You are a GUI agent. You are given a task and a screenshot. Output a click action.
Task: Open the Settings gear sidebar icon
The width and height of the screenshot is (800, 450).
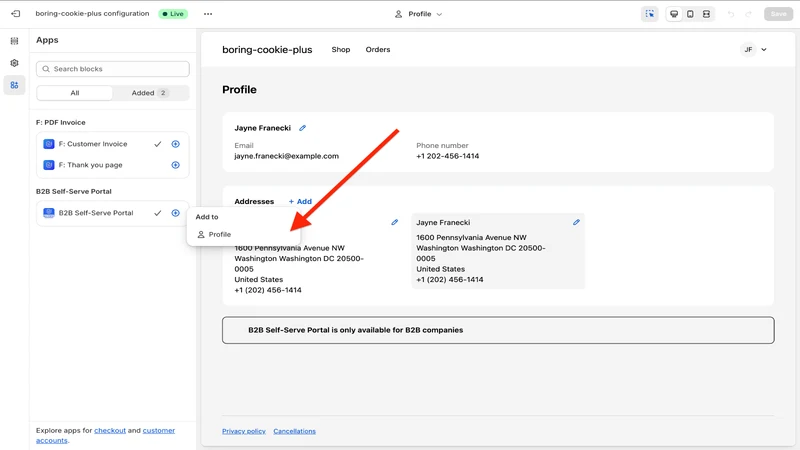14,63
